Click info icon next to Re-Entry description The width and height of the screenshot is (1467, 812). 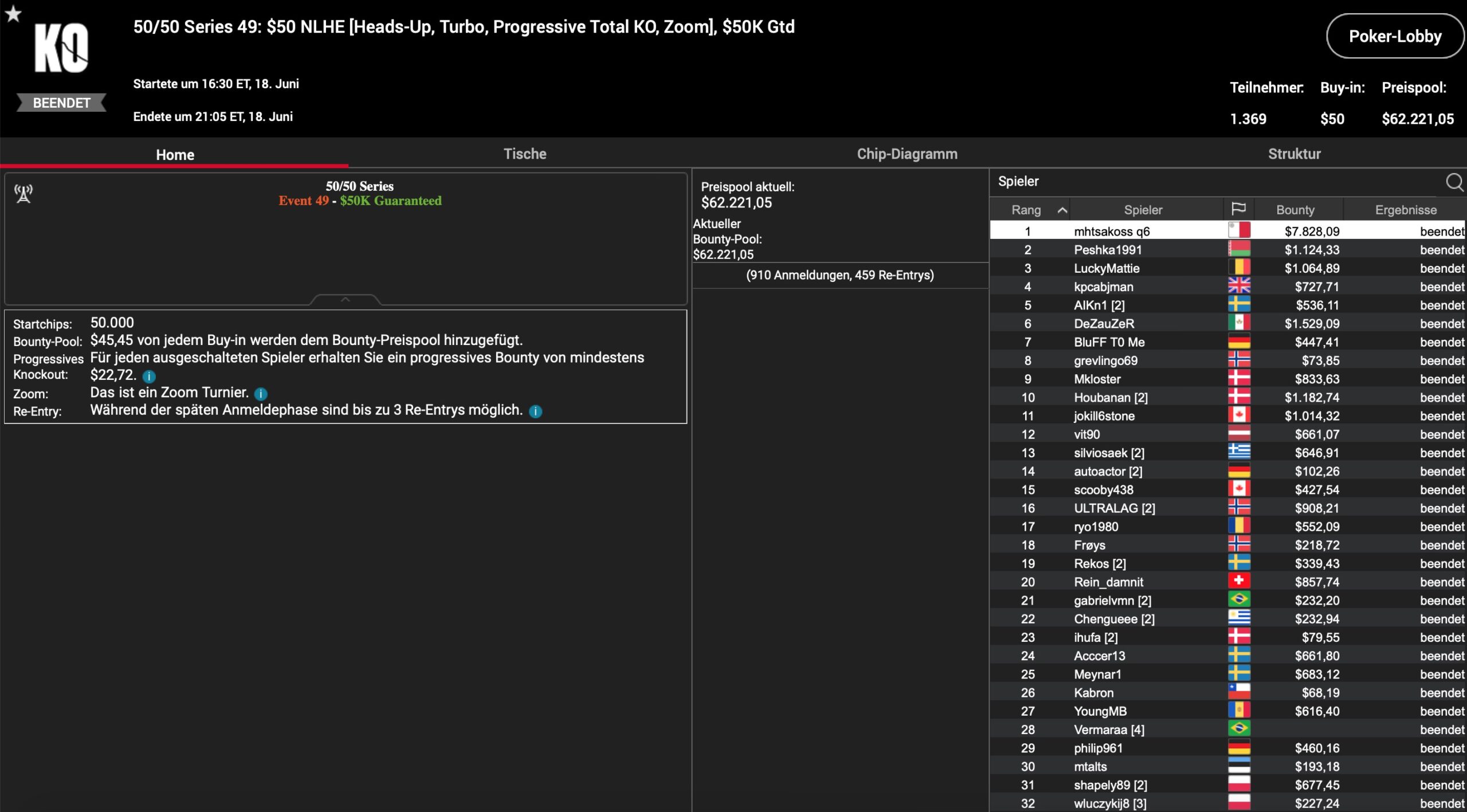(535, 411)
